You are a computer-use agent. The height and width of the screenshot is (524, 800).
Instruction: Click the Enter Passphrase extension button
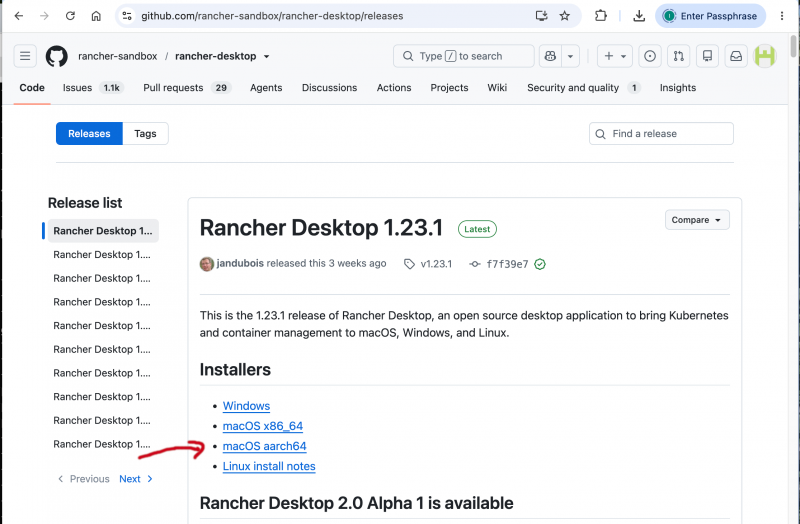(710, 16)
